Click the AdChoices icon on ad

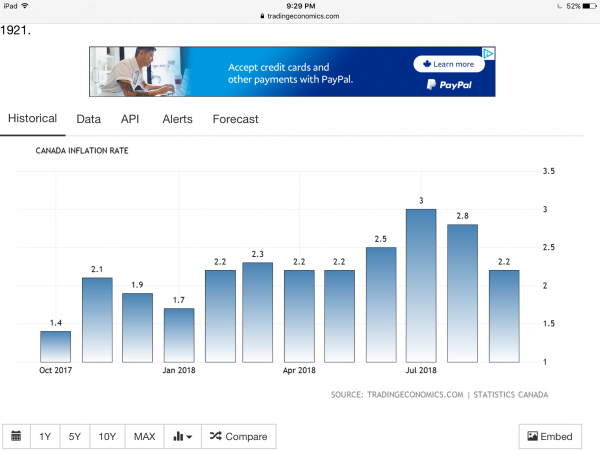pyautogui.click(x=489, y=53)
